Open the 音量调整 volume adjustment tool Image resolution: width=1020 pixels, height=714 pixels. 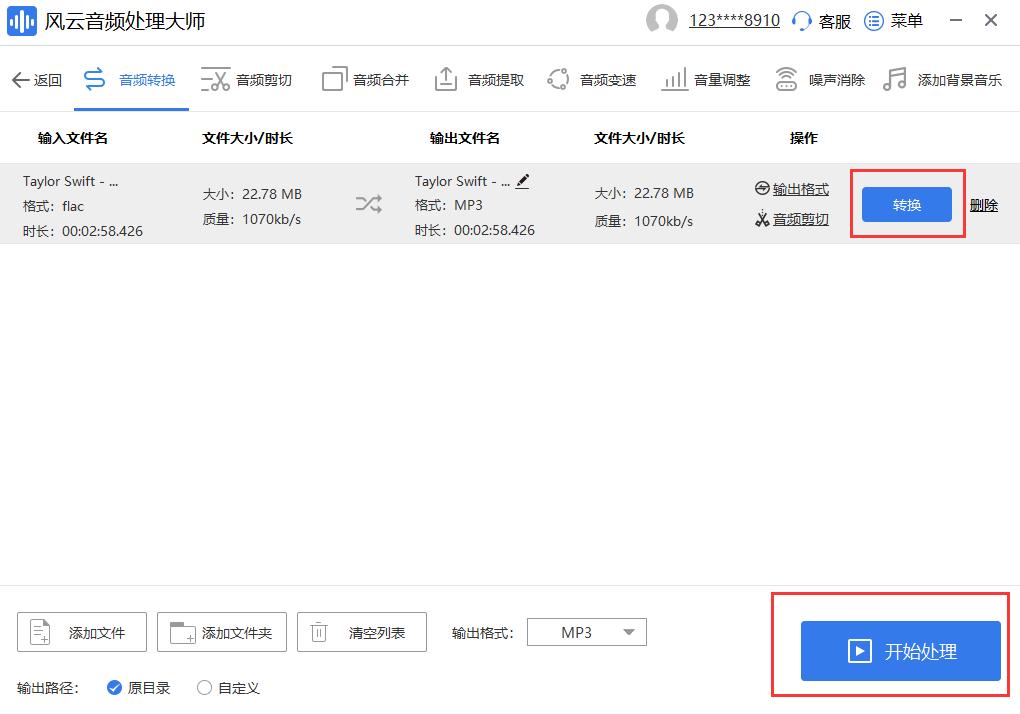pyautogui.click(x=705, y=80)
